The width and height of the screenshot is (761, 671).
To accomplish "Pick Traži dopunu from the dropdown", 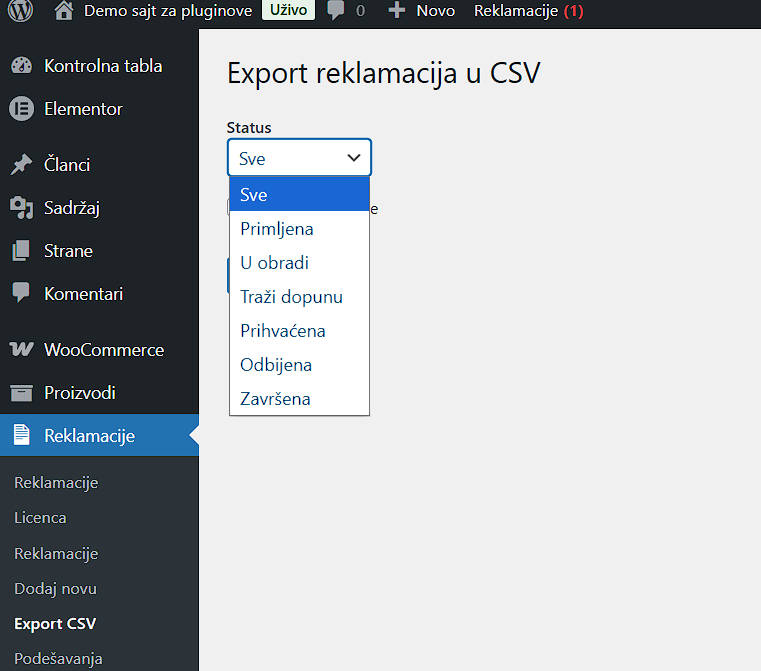I will tap(291, 297).
